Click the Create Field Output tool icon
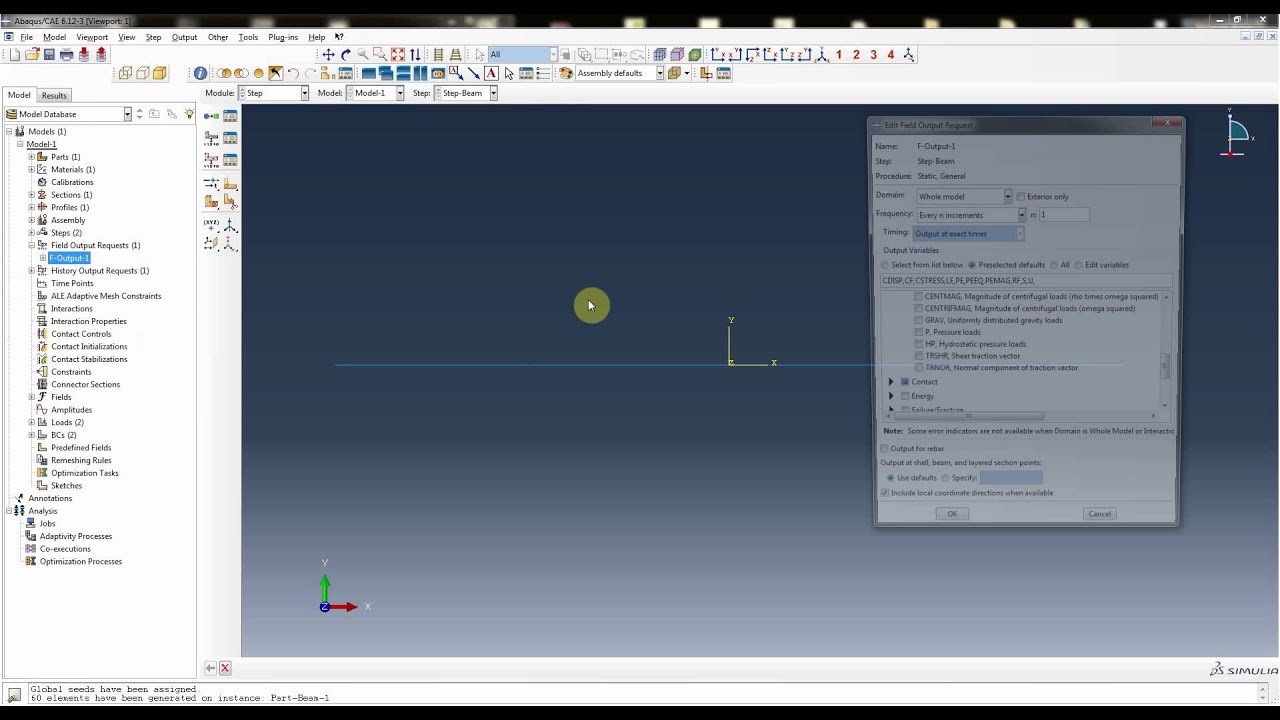Screen dimensions: 1280x720 (211, 138)
